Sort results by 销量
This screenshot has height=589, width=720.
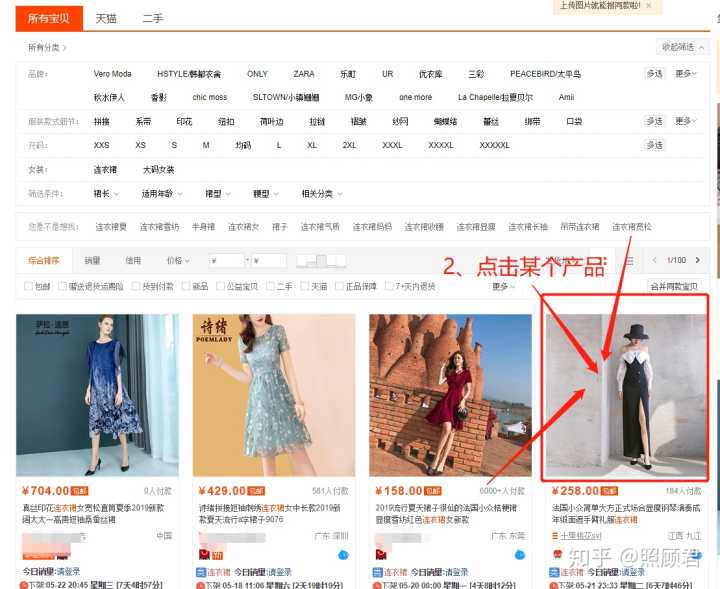tap(92, 261)
